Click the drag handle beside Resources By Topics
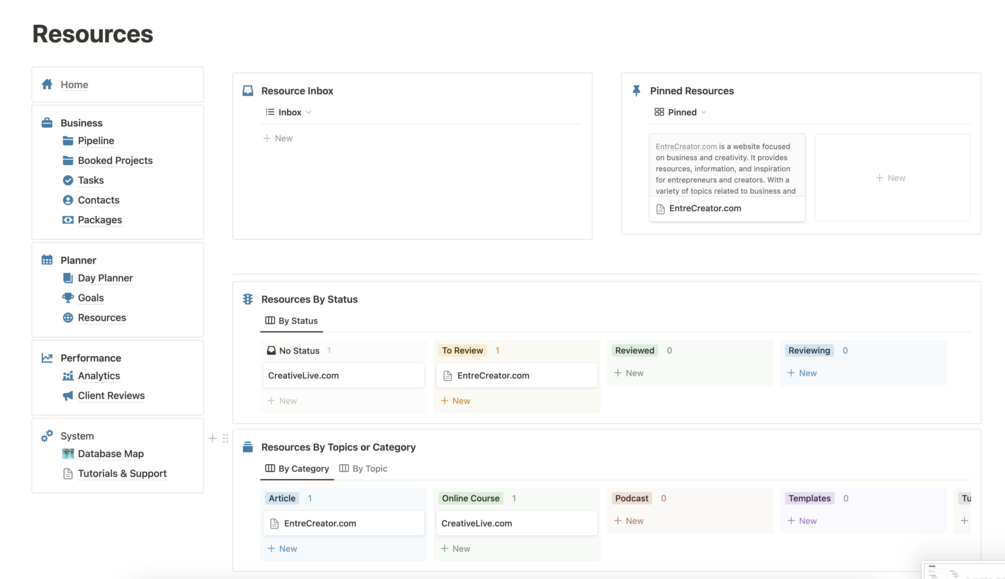 [x=226, y=438]
